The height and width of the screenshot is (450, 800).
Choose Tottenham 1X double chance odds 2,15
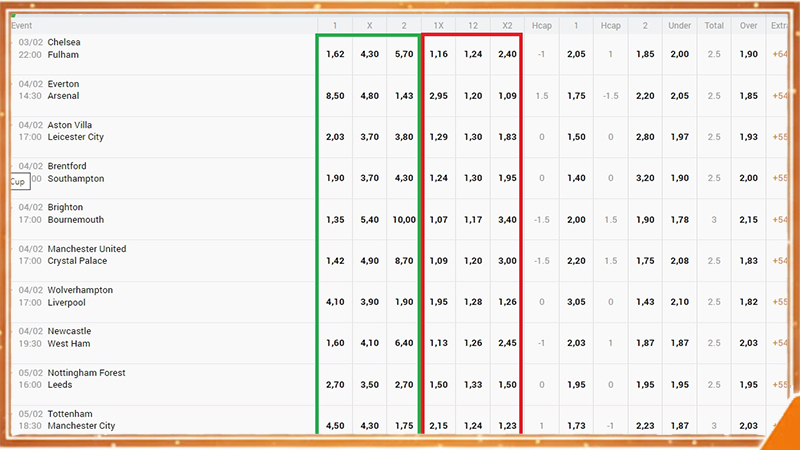pyautogui.click(x=438, y=425)
